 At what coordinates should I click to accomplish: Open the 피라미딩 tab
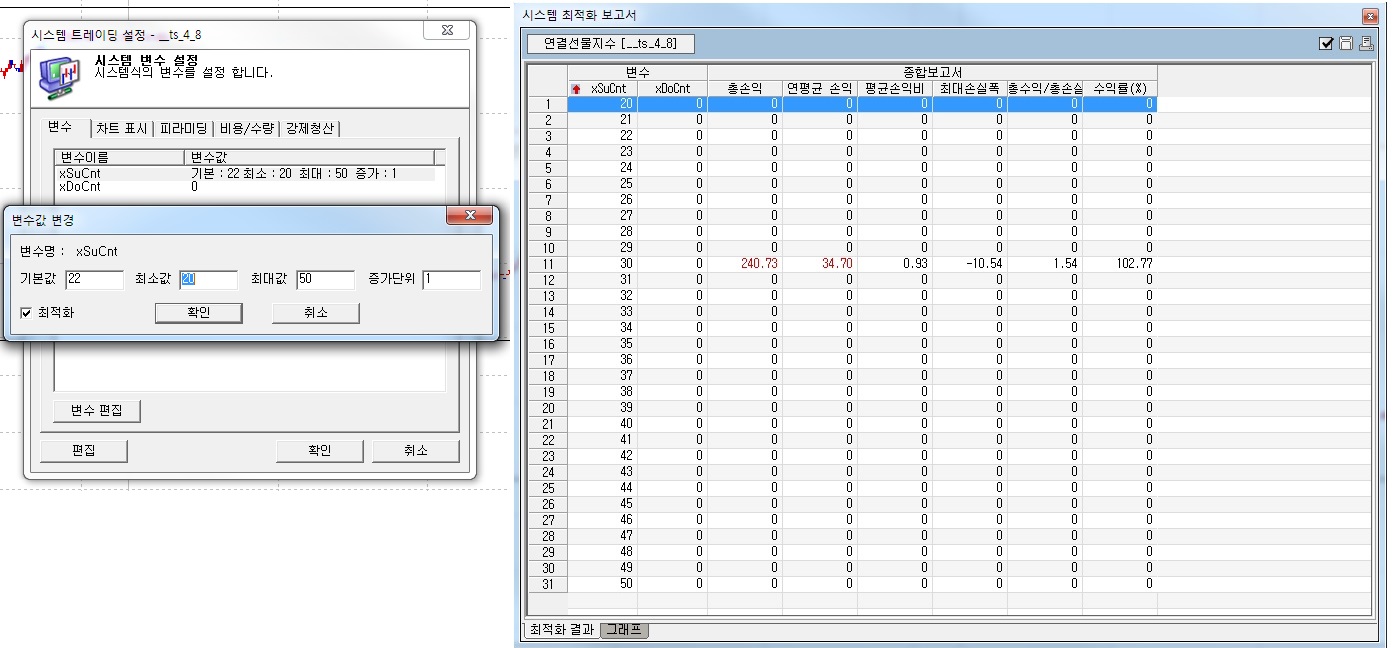tap(184, 128)
